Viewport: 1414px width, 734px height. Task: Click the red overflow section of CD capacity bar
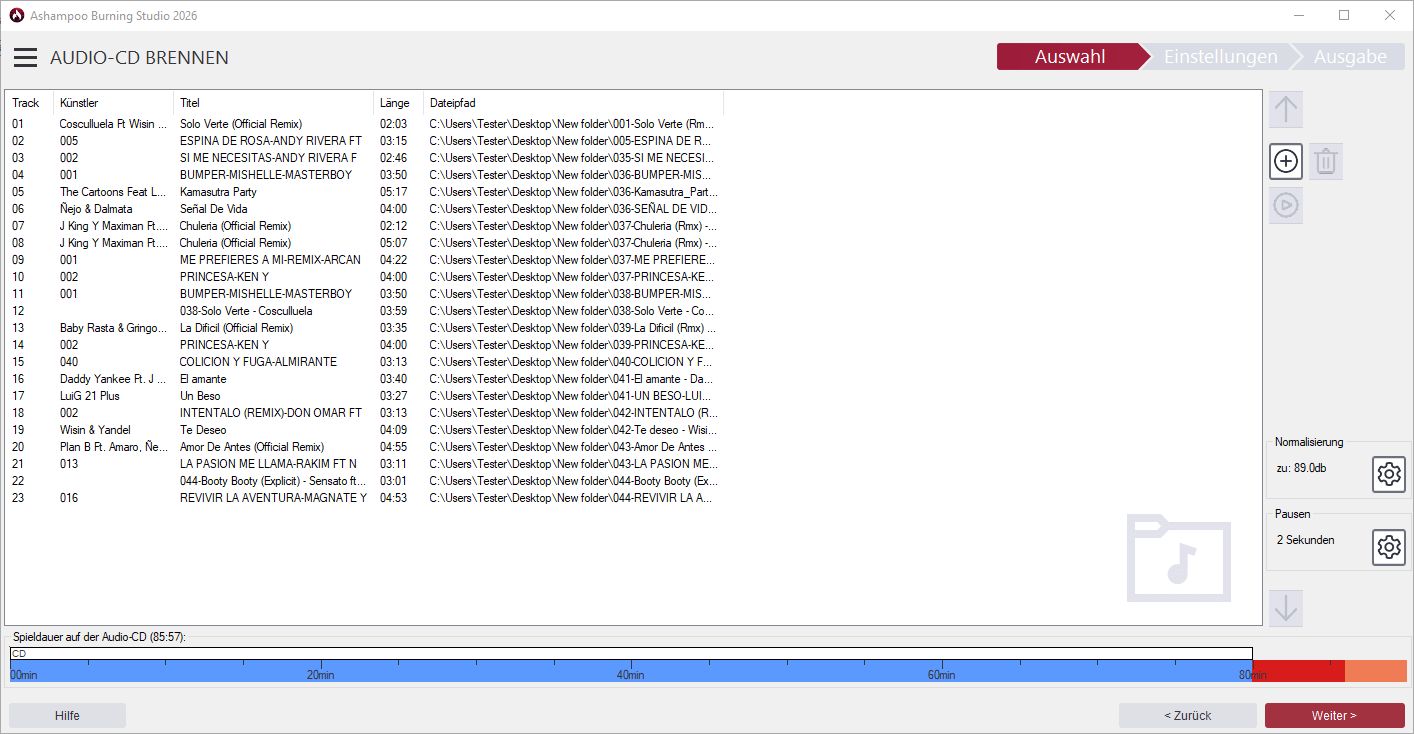[1297, 671]
